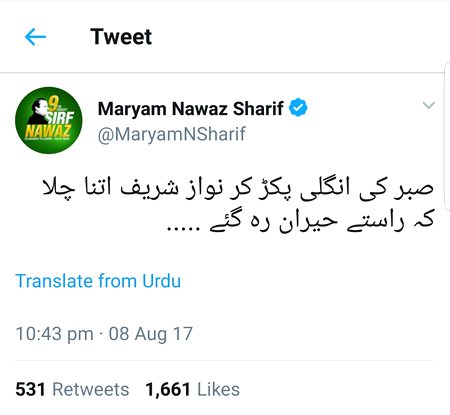450x415 pixels.
Task: Click the 08 Aug 17 date
Action: click(x=151, y=334)
